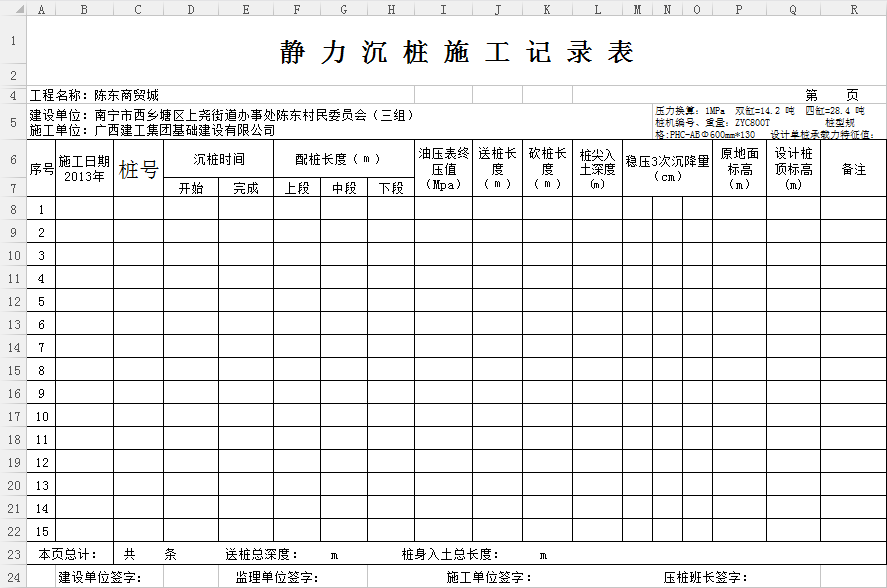Select the 监理单位签字 cell

point(276,577)
